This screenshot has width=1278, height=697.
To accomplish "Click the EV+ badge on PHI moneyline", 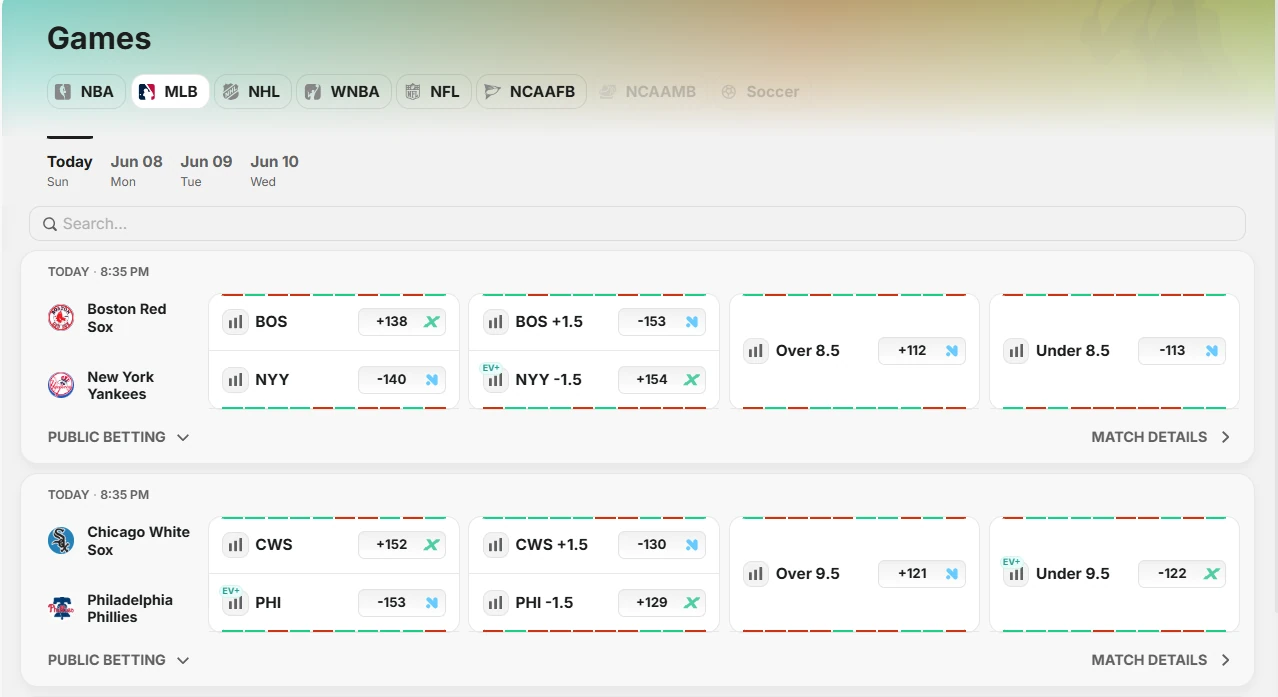I will (x=231, y=591).
